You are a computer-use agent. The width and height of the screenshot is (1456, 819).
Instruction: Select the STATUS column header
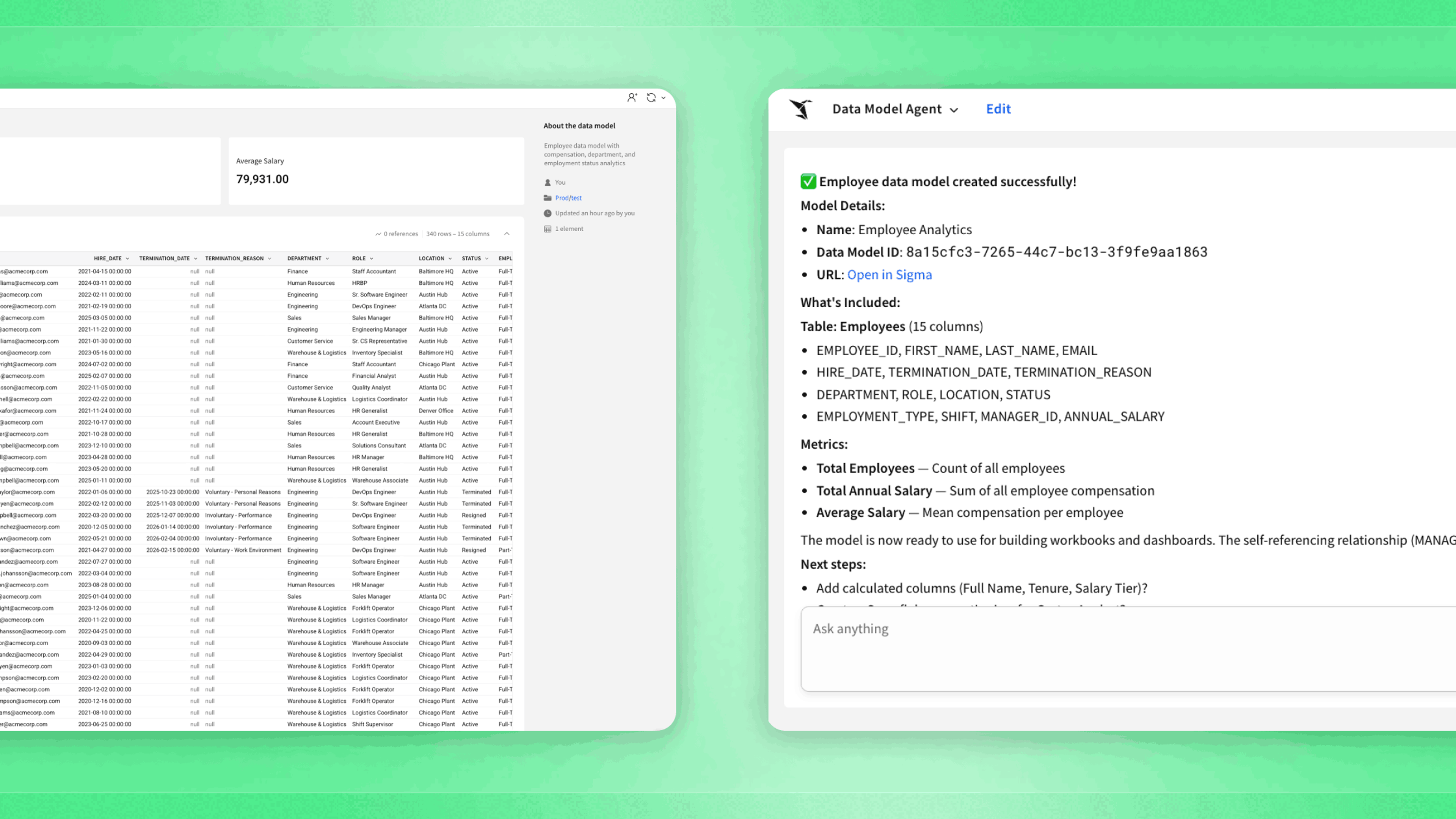[x=471, y=259]
